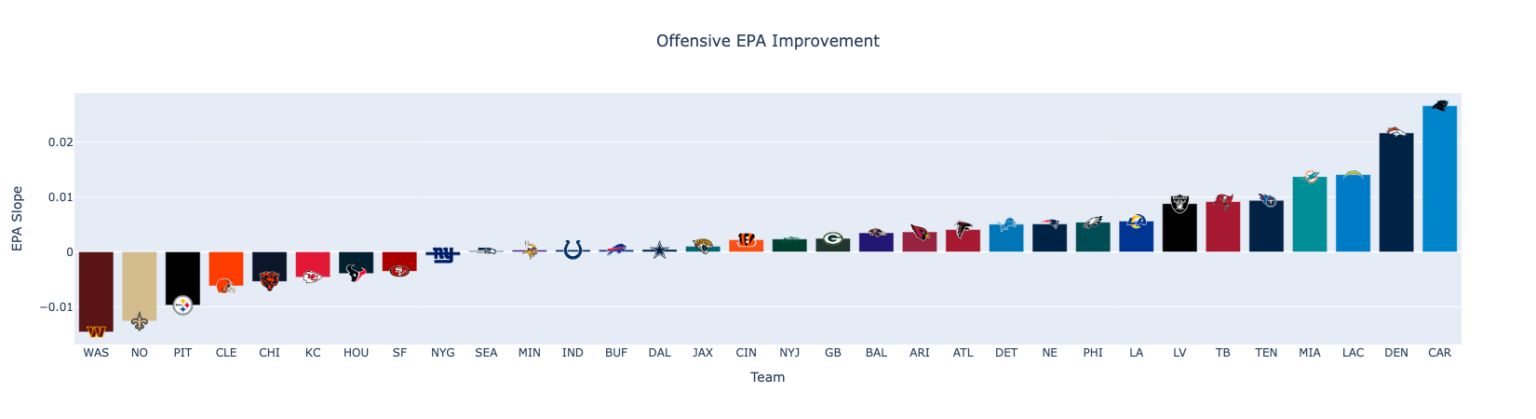Click the Las Vegas Raiders logo
Viewport: 1536px width, 419px height.
pos(1179,204)
